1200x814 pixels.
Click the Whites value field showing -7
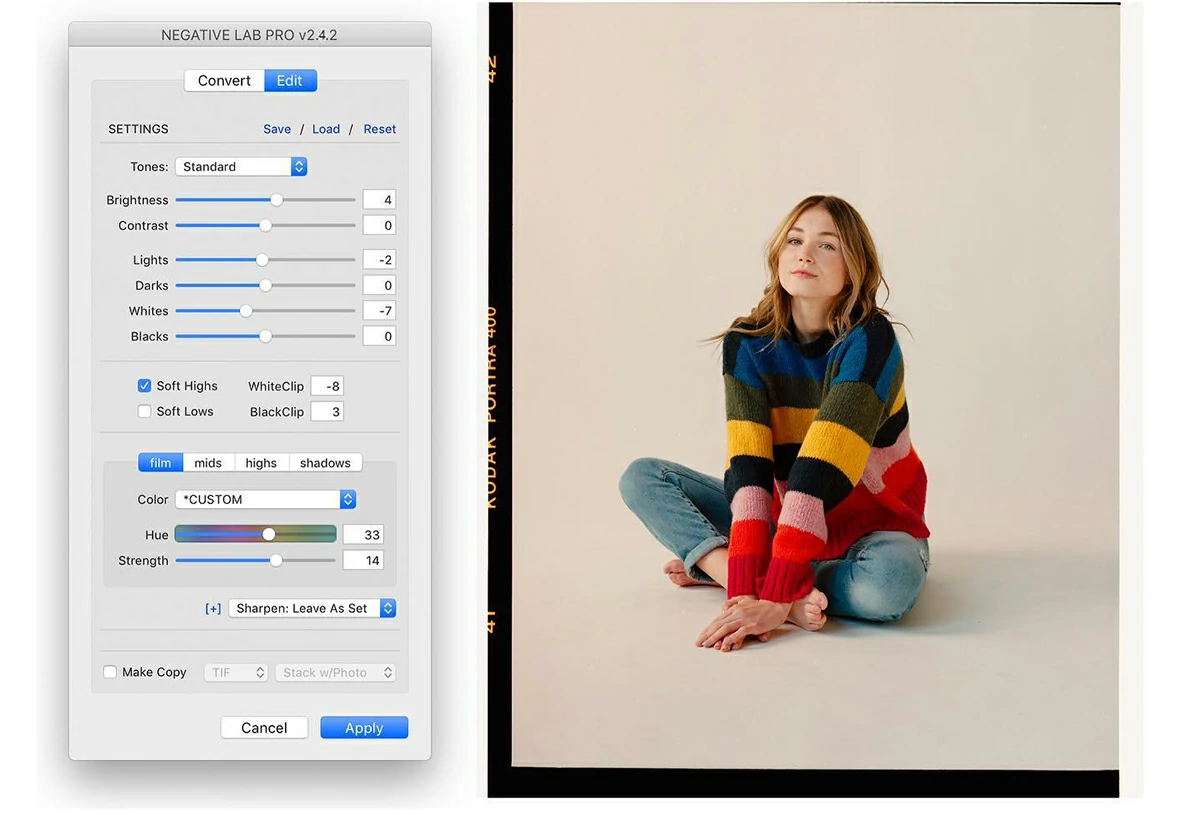(x=379, y=311)
